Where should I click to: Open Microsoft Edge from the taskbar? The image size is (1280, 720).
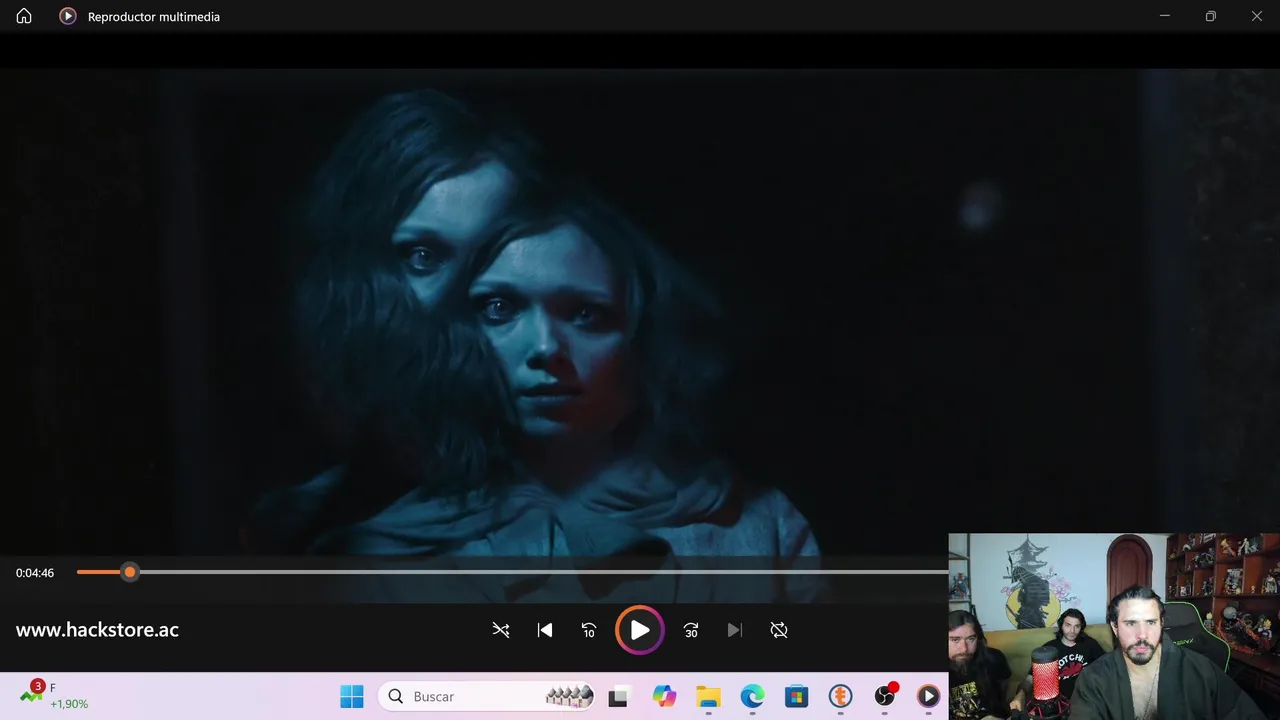[x=752, y=697]
